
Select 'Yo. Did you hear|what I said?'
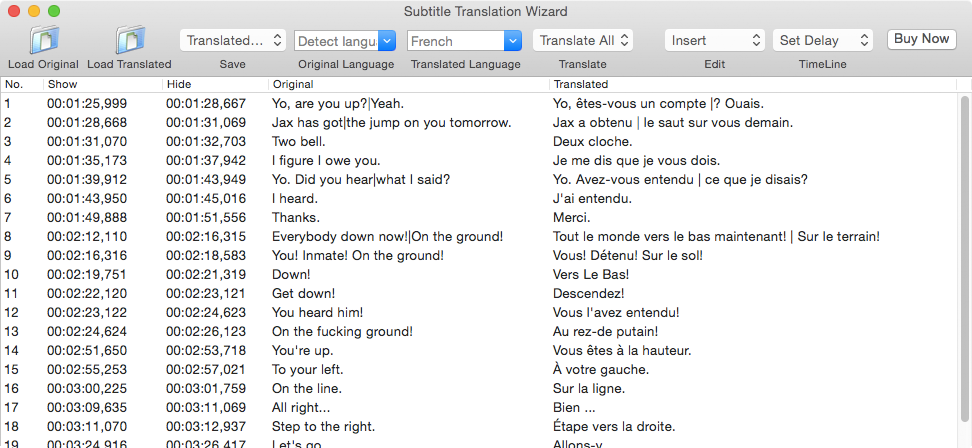click(x=361, y=180)
